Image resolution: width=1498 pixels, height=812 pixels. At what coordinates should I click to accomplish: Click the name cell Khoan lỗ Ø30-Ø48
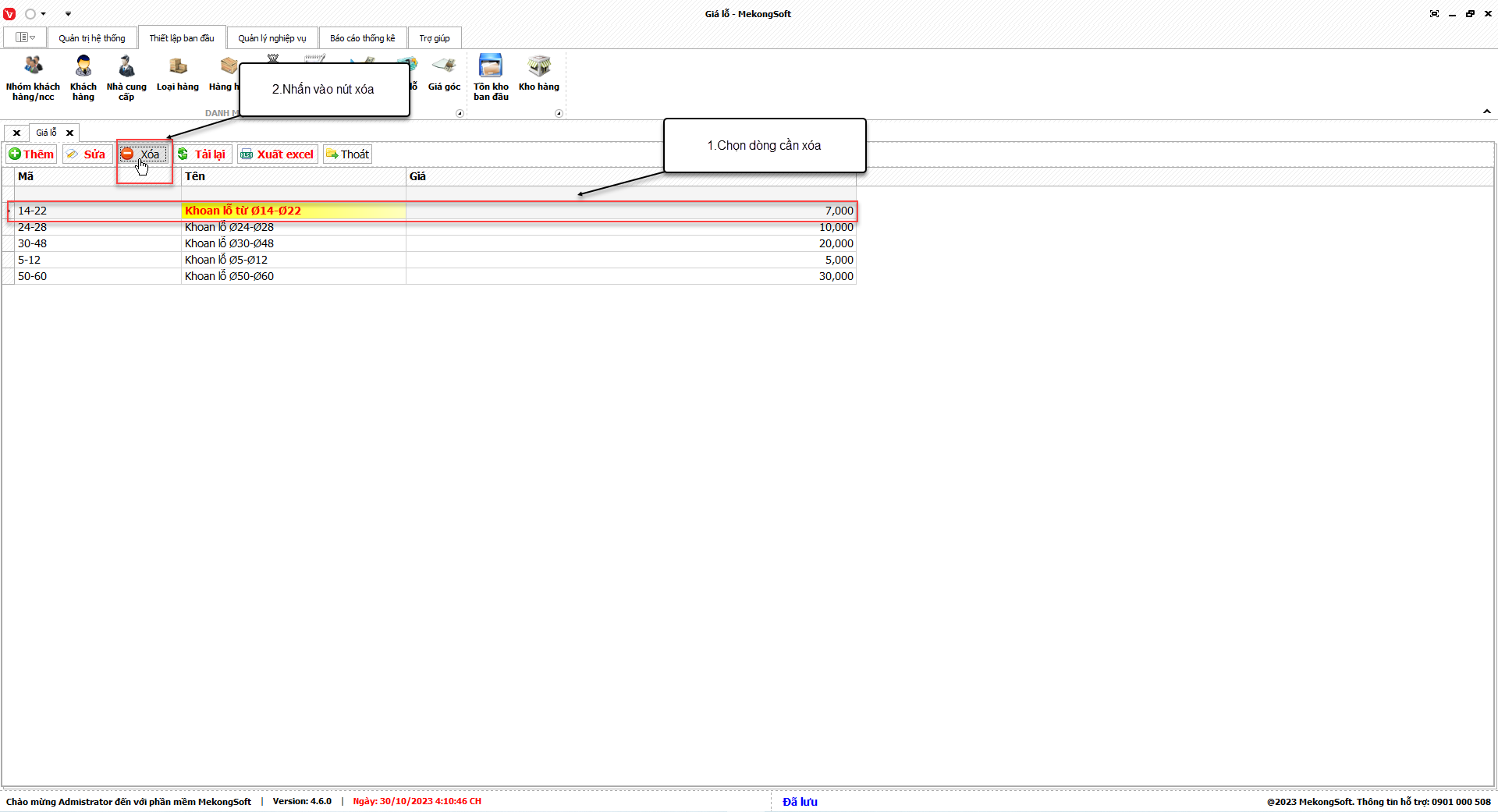pyautogui.click(x=293, y=243)
